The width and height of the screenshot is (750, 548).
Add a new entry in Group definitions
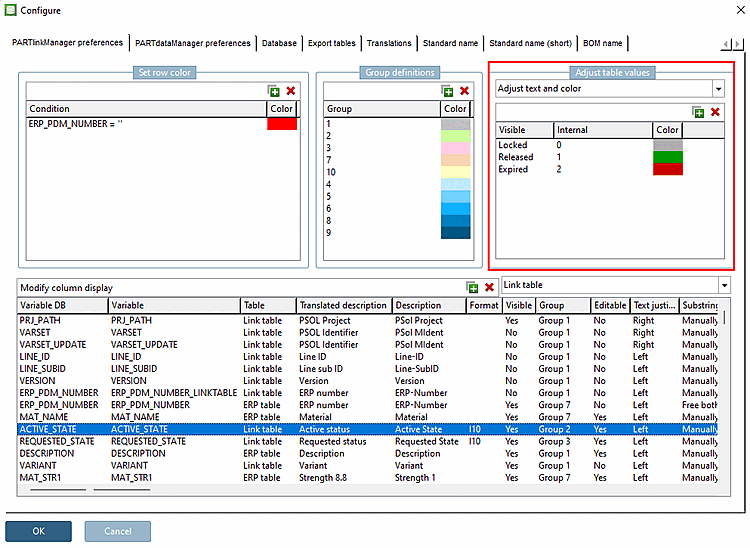pos(448,91)
